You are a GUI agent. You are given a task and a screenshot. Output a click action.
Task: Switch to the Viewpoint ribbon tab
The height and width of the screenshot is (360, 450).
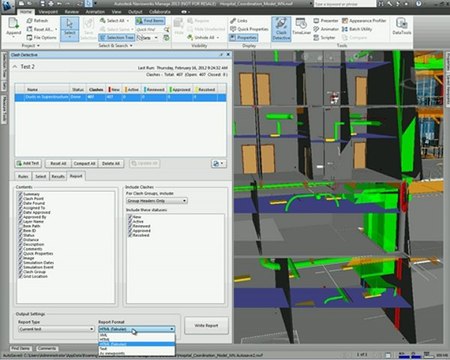click(x=48, y=12)
